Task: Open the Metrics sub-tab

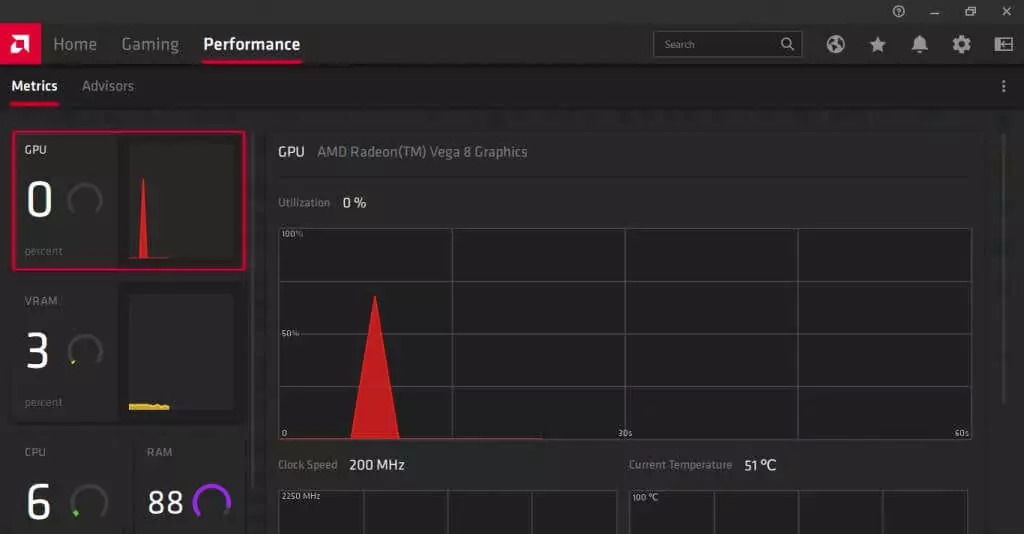Action: pyautogui.click(x=35, y=86)
